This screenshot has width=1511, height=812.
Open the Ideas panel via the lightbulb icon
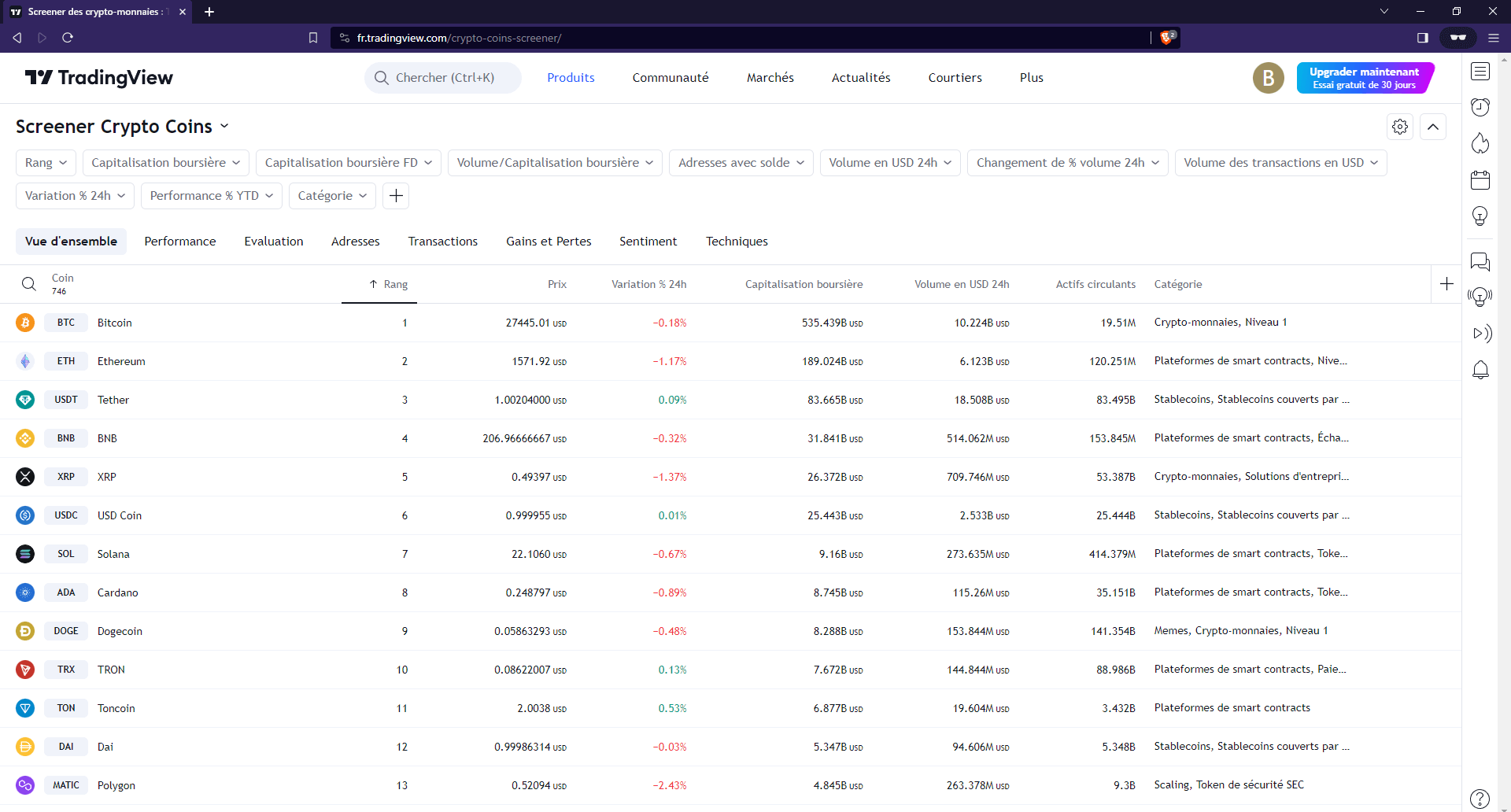1480,216
